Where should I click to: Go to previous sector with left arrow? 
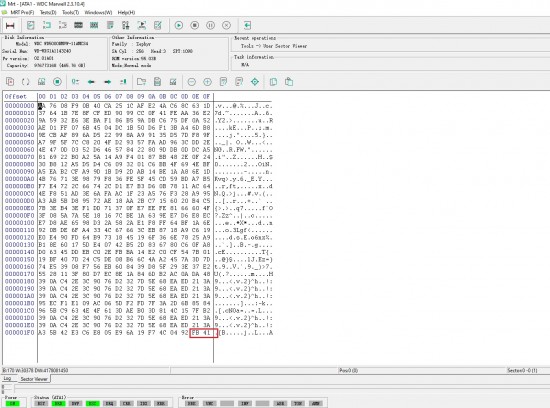tap(91, 82)
